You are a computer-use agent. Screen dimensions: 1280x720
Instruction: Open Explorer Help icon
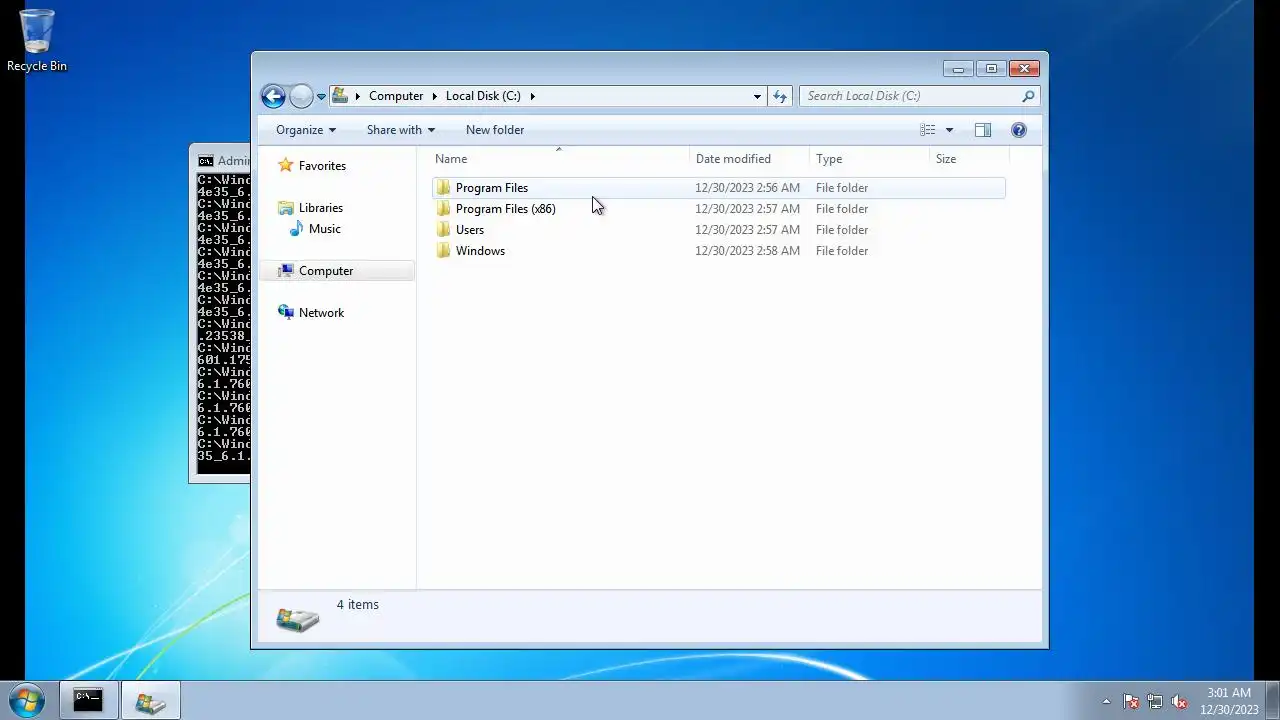[1019, 130]
